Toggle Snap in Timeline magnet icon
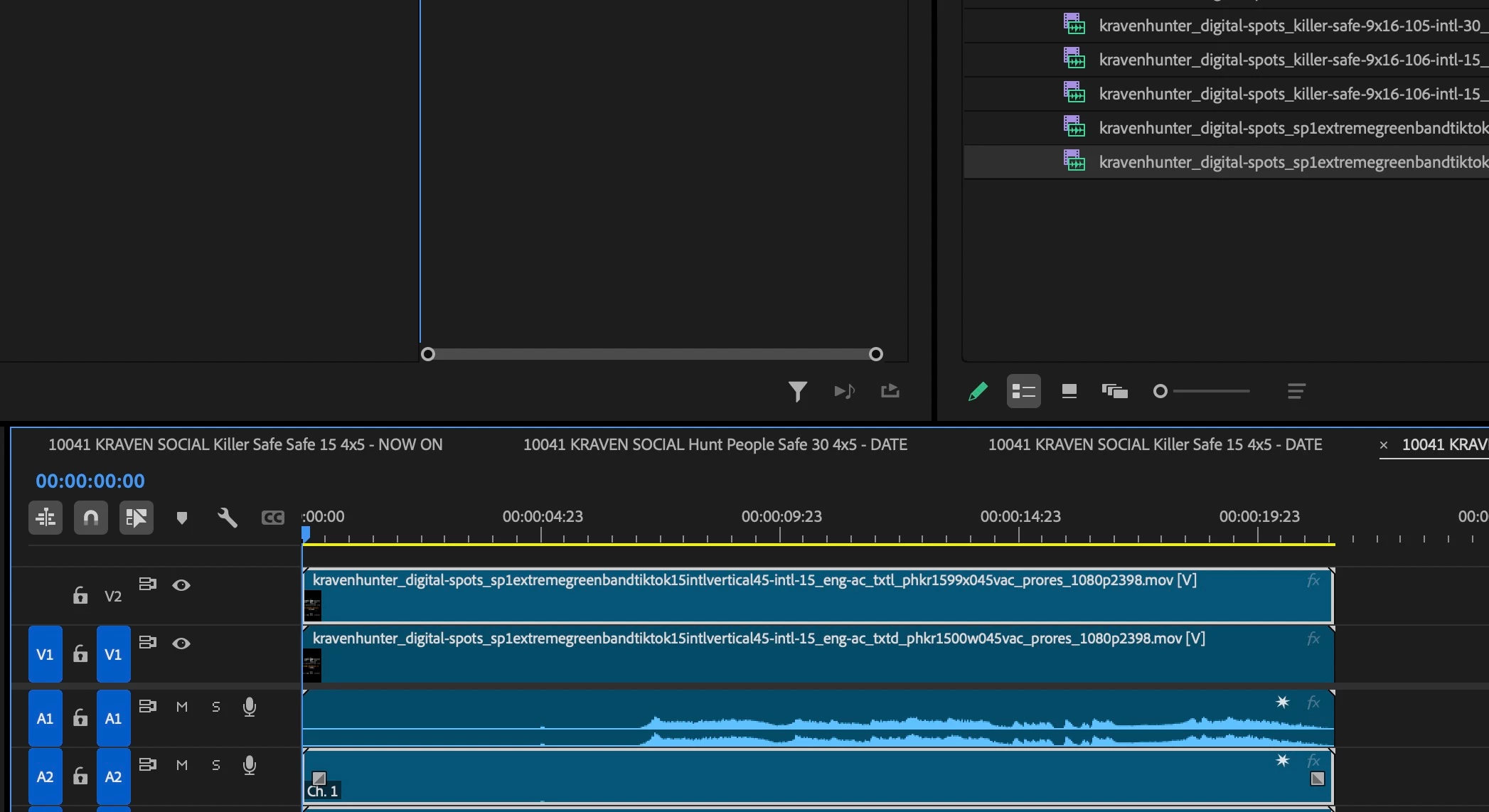The width and height of the screenshot is (1489, 812). 90,518
